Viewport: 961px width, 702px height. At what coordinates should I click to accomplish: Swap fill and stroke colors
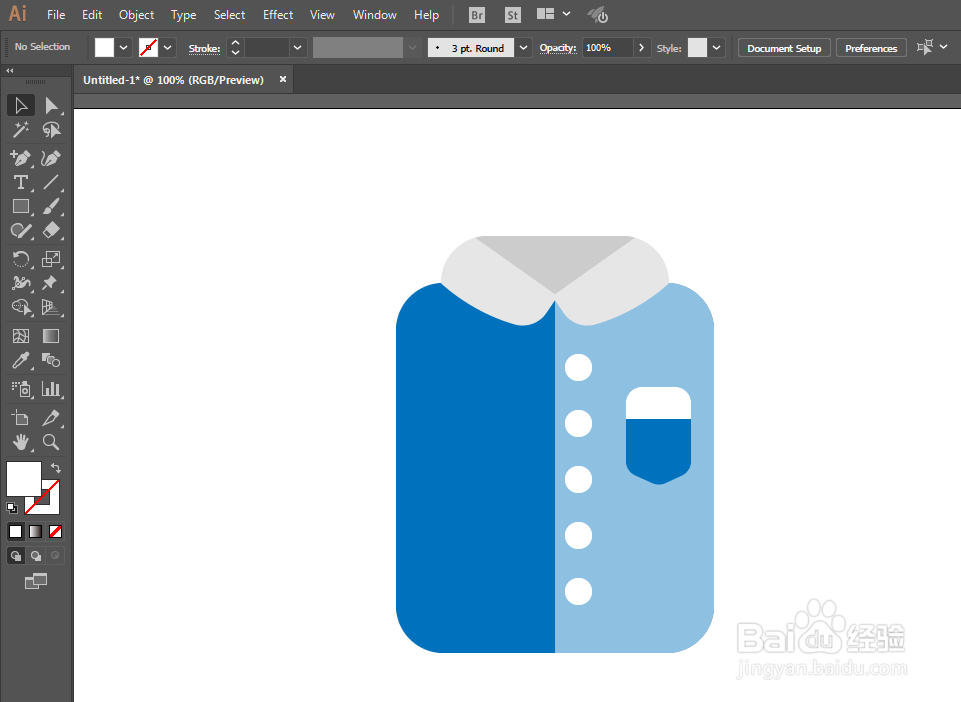pyautogui.click(x=56, y=468)
